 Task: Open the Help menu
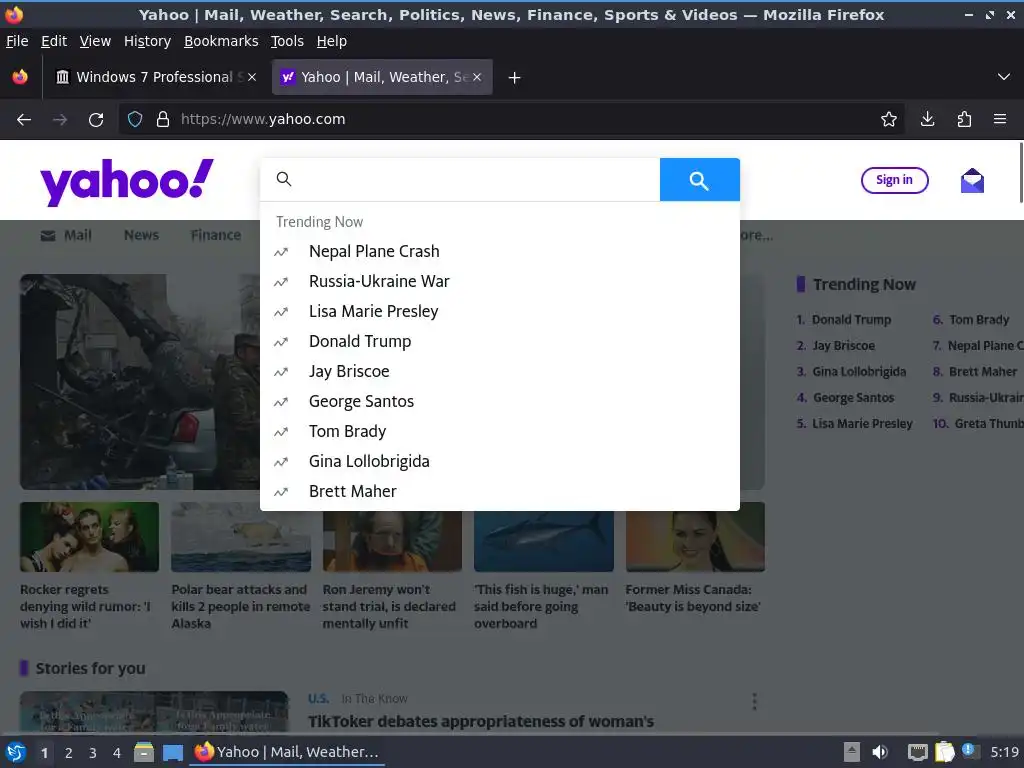click(x=332, y=41)
